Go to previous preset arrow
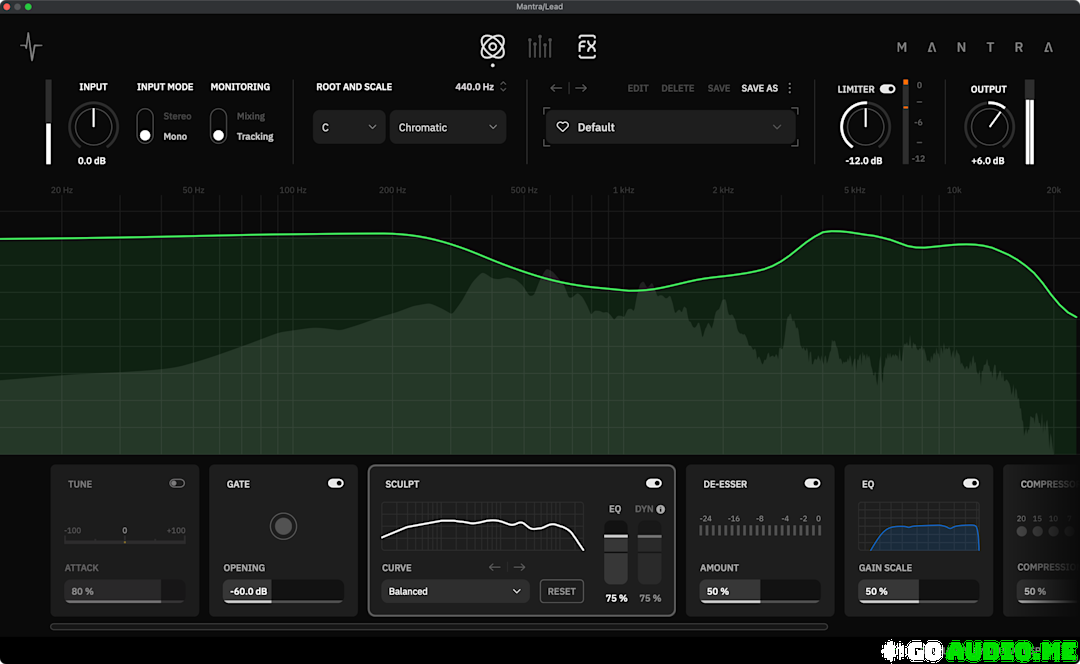 click(556, 88)
